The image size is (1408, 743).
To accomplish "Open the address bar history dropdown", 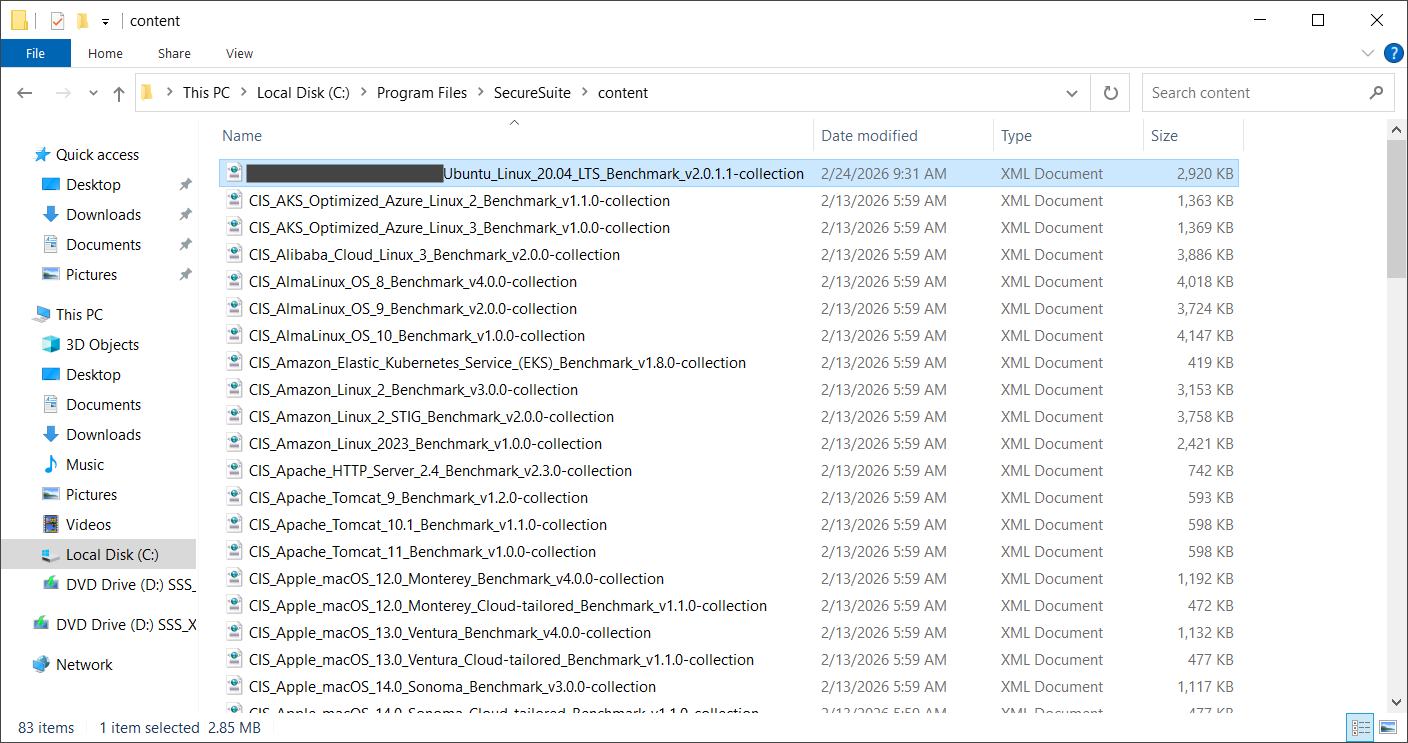I will 1072,93.
